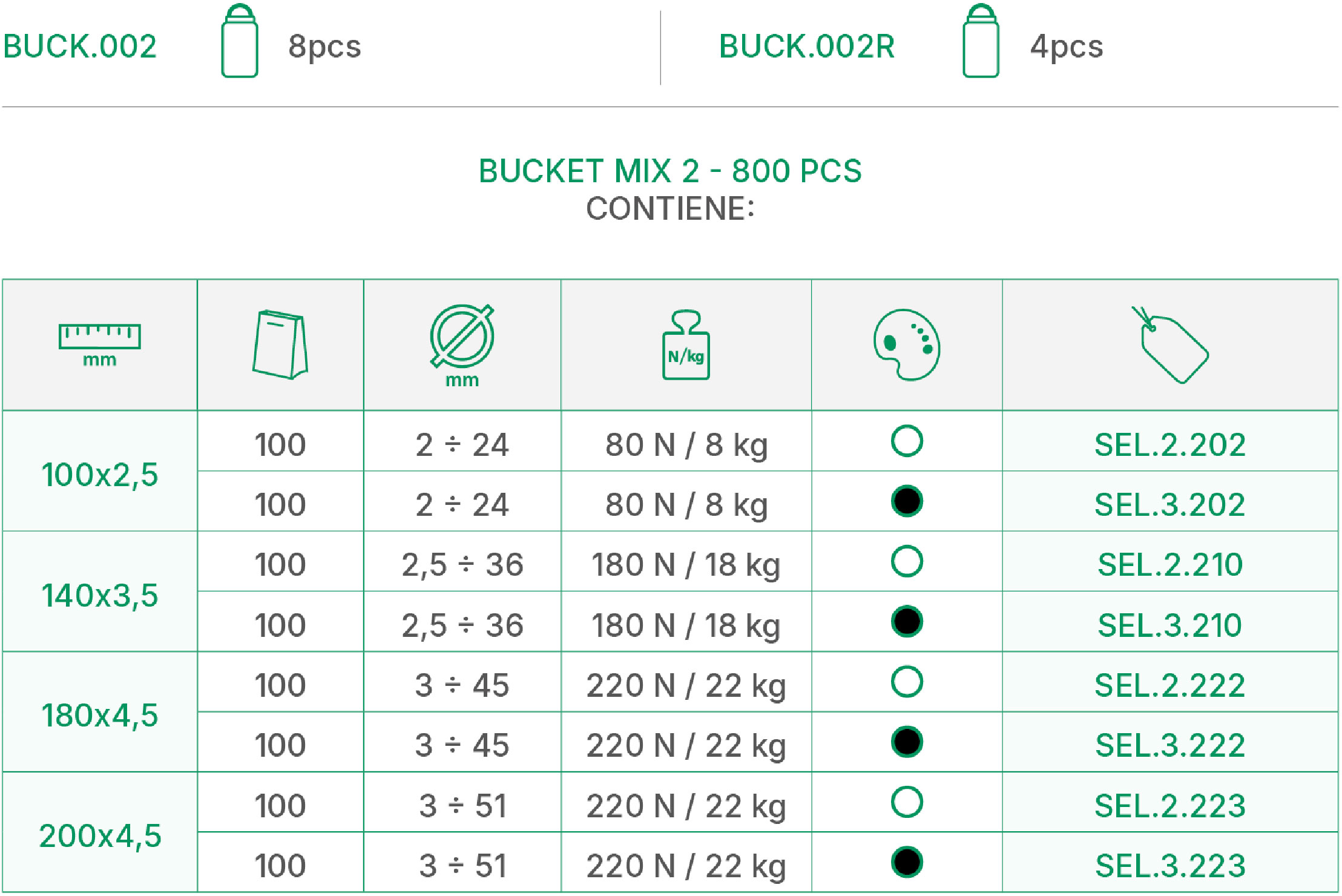This screenshot has width=1342, height=896.
Task: Click white color circle for SEL.2.202
Action: pyautogui.click(x=907, y=441)
